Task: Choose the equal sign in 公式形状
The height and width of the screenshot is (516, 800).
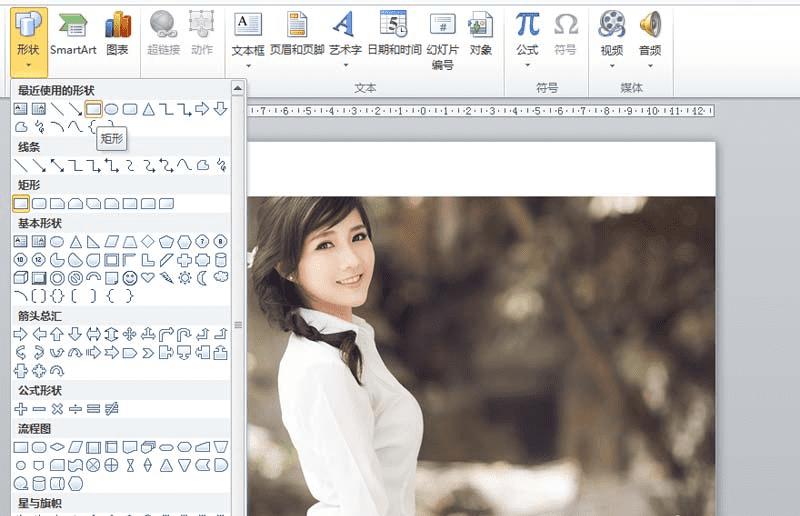Action: 93,409
